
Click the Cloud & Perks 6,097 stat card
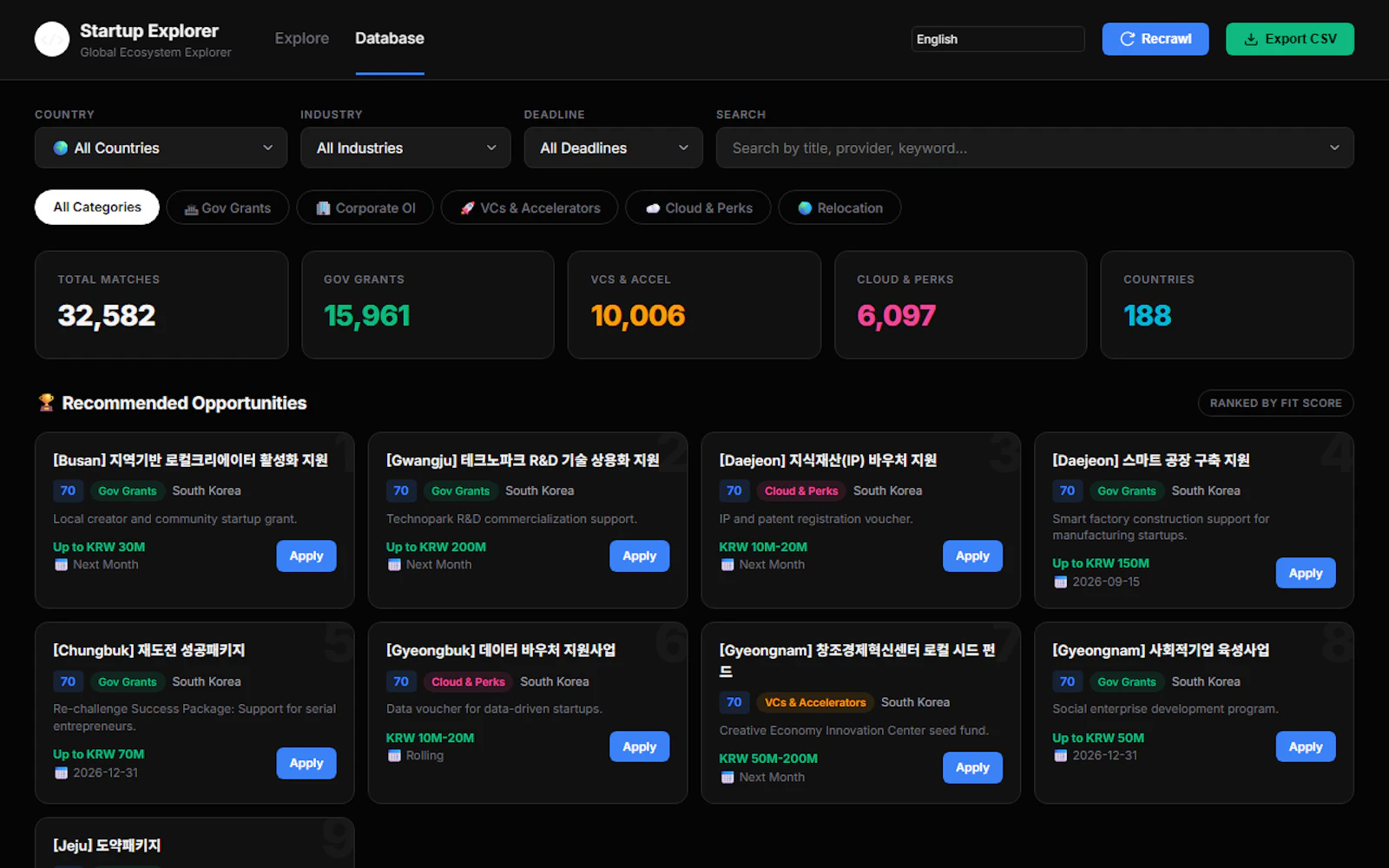click(x=961, y=305)
